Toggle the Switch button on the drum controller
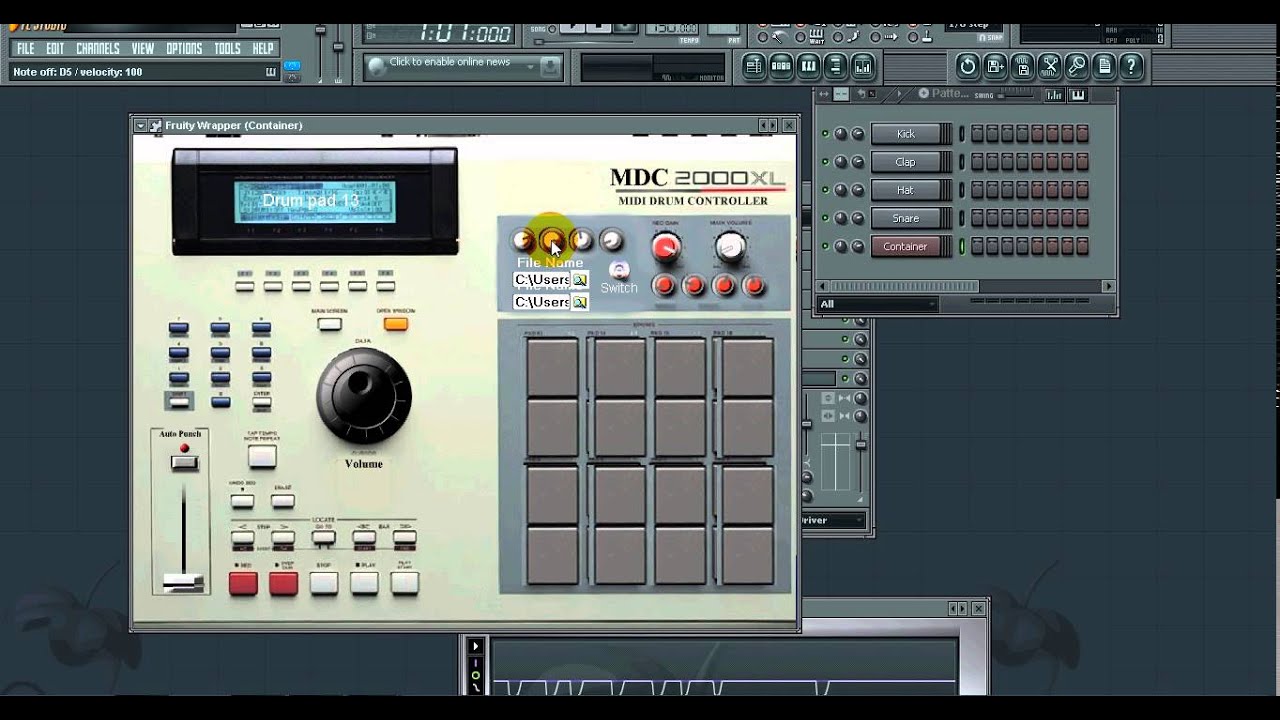1280x720 pixels. (x=619, y=270)
